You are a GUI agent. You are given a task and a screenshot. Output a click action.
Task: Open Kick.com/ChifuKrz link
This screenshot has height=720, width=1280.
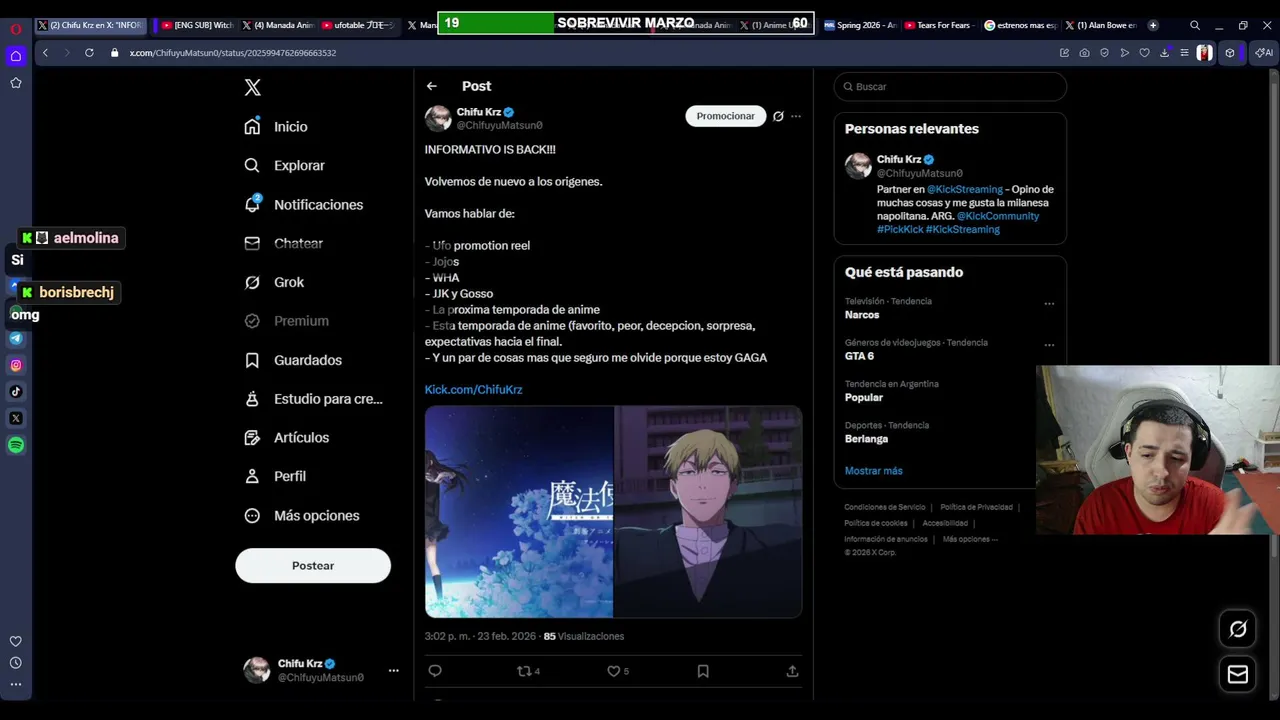473,390
